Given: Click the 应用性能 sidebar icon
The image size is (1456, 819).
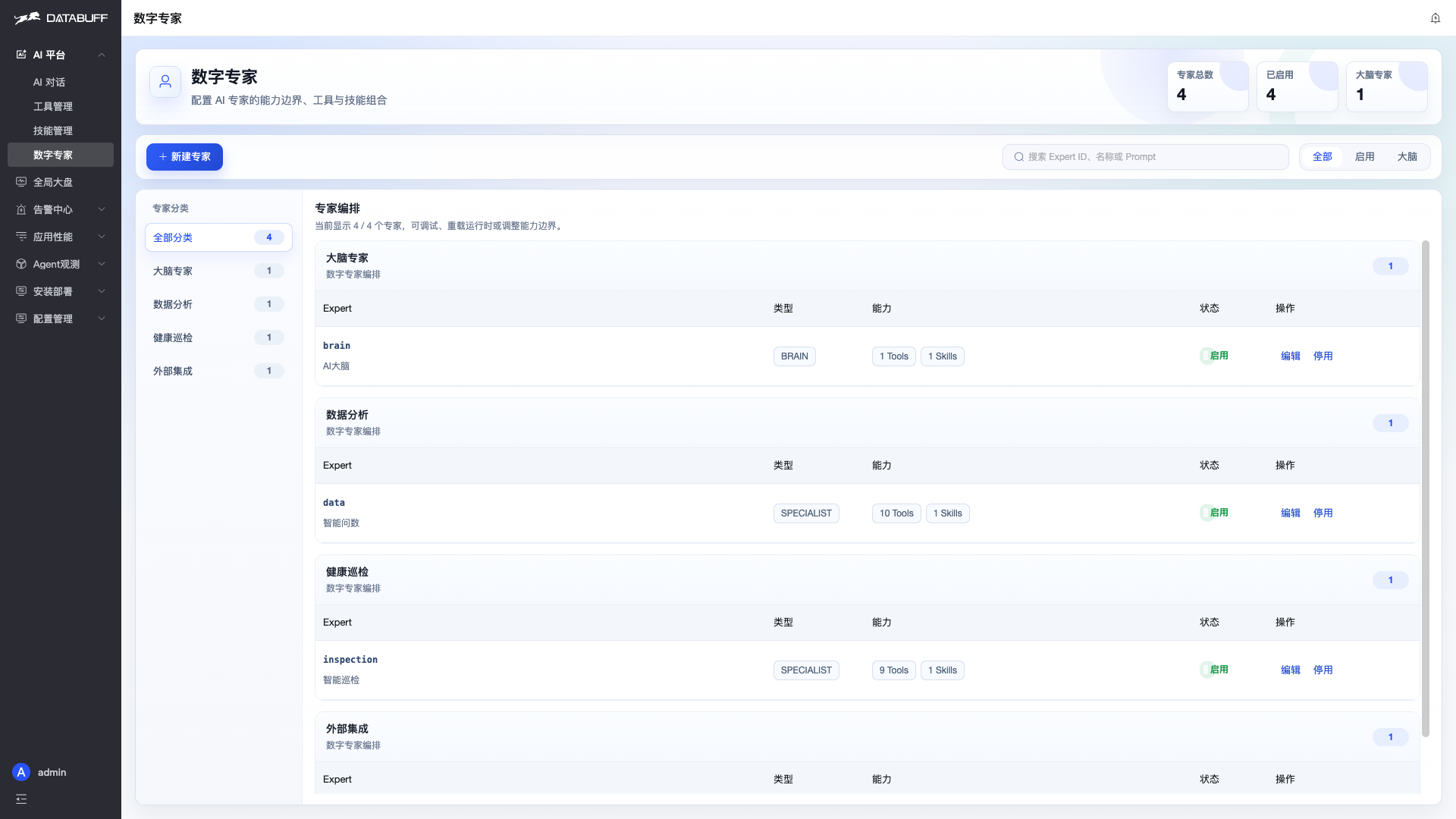Looking at the screenshot, I should coord(21,237).
